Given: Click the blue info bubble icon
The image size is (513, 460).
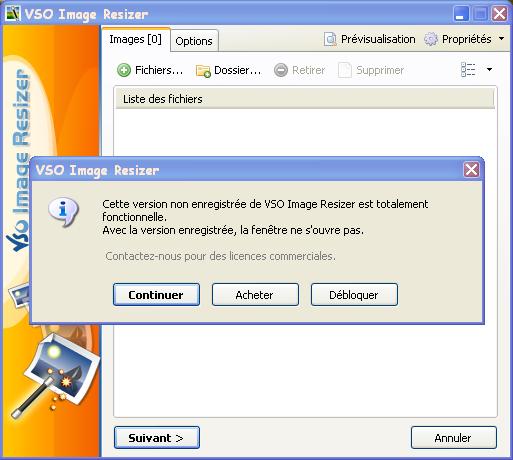Looking at the screenshot, I should 63,211.
